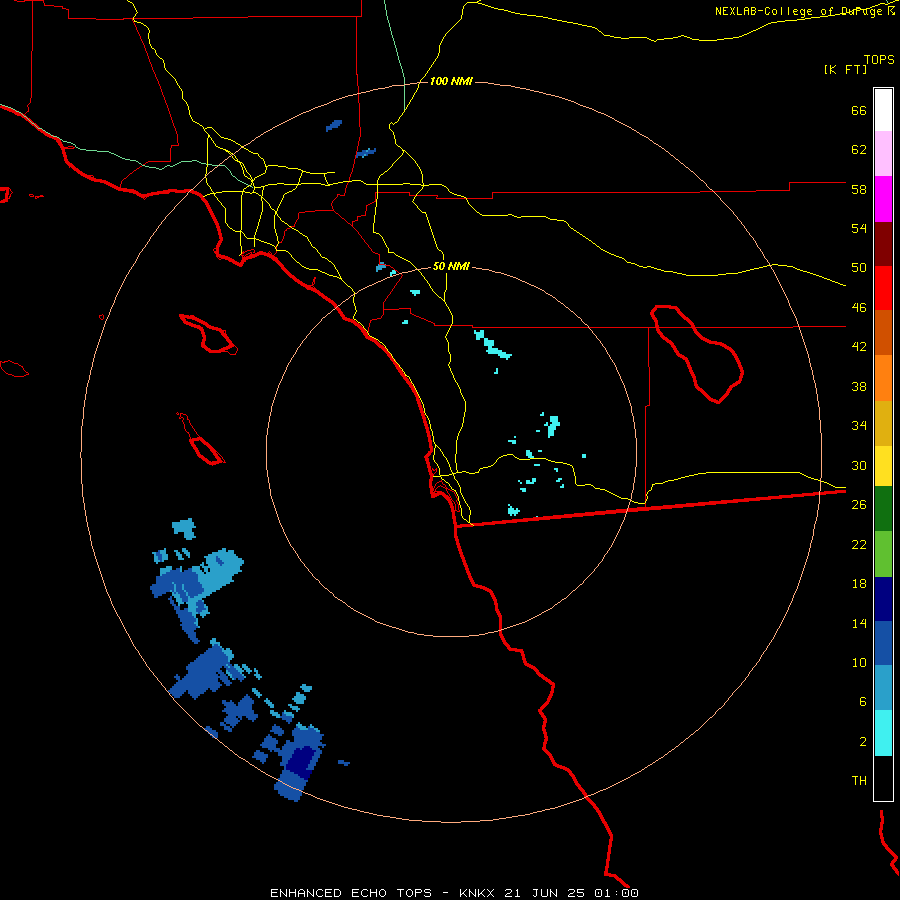Click the "50 NMI" range ring label
This screenshot has height=900, width=900.
451,266
